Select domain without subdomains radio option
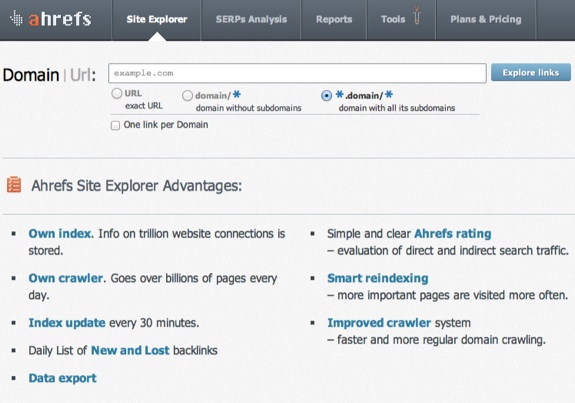Screen dimensions: 575x403 pos(187,96)
